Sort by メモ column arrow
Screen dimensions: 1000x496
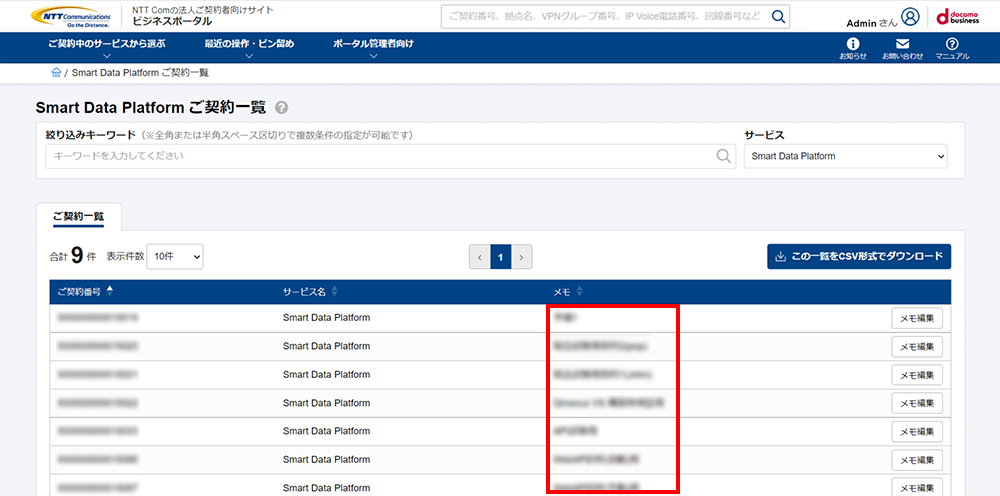pos(579,291)
